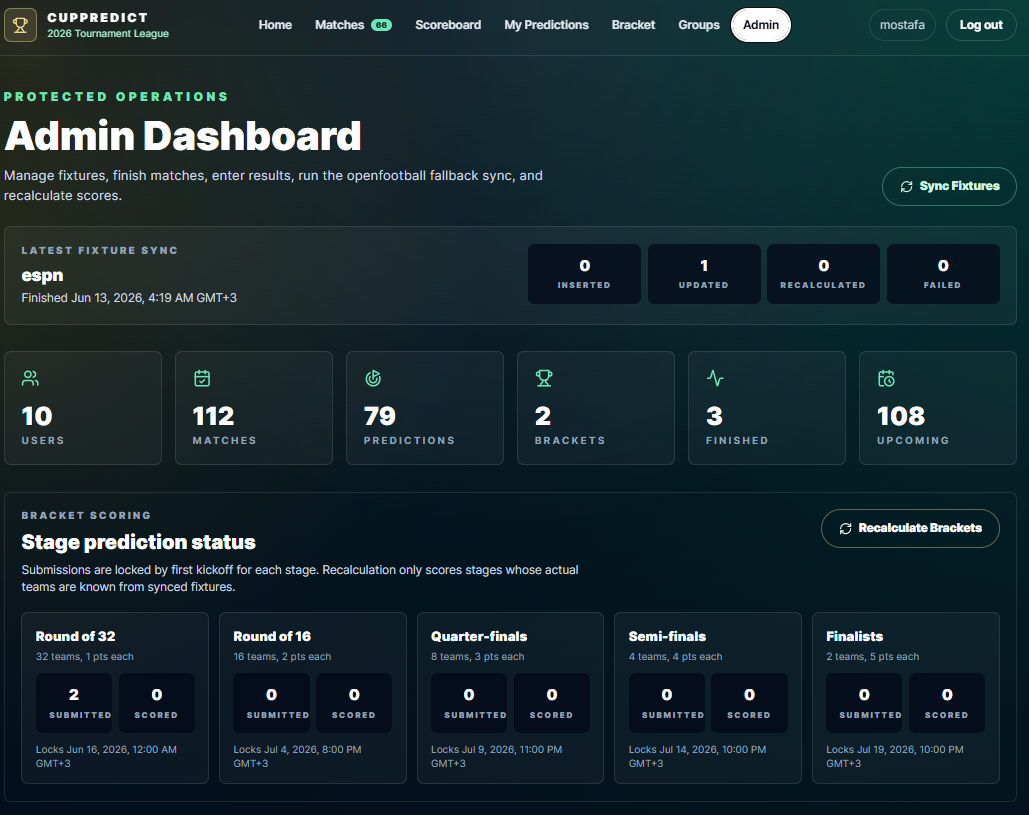1029x815 pixels.
Task: Click Recalculate Brackets button
Action: pyautogui.click(x=910, y=528)
